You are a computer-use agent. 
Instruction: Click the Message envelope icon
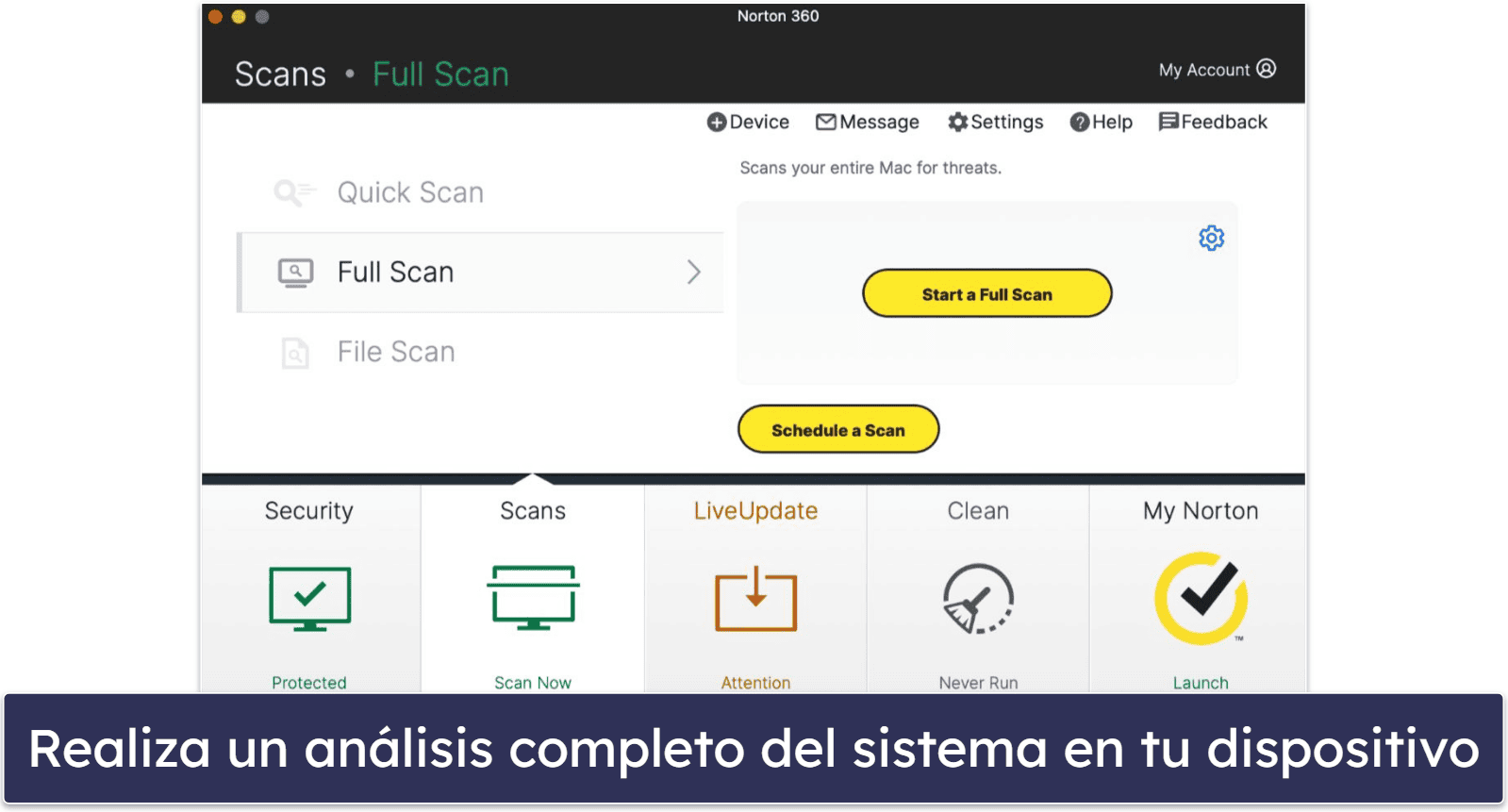coord(826,123)
